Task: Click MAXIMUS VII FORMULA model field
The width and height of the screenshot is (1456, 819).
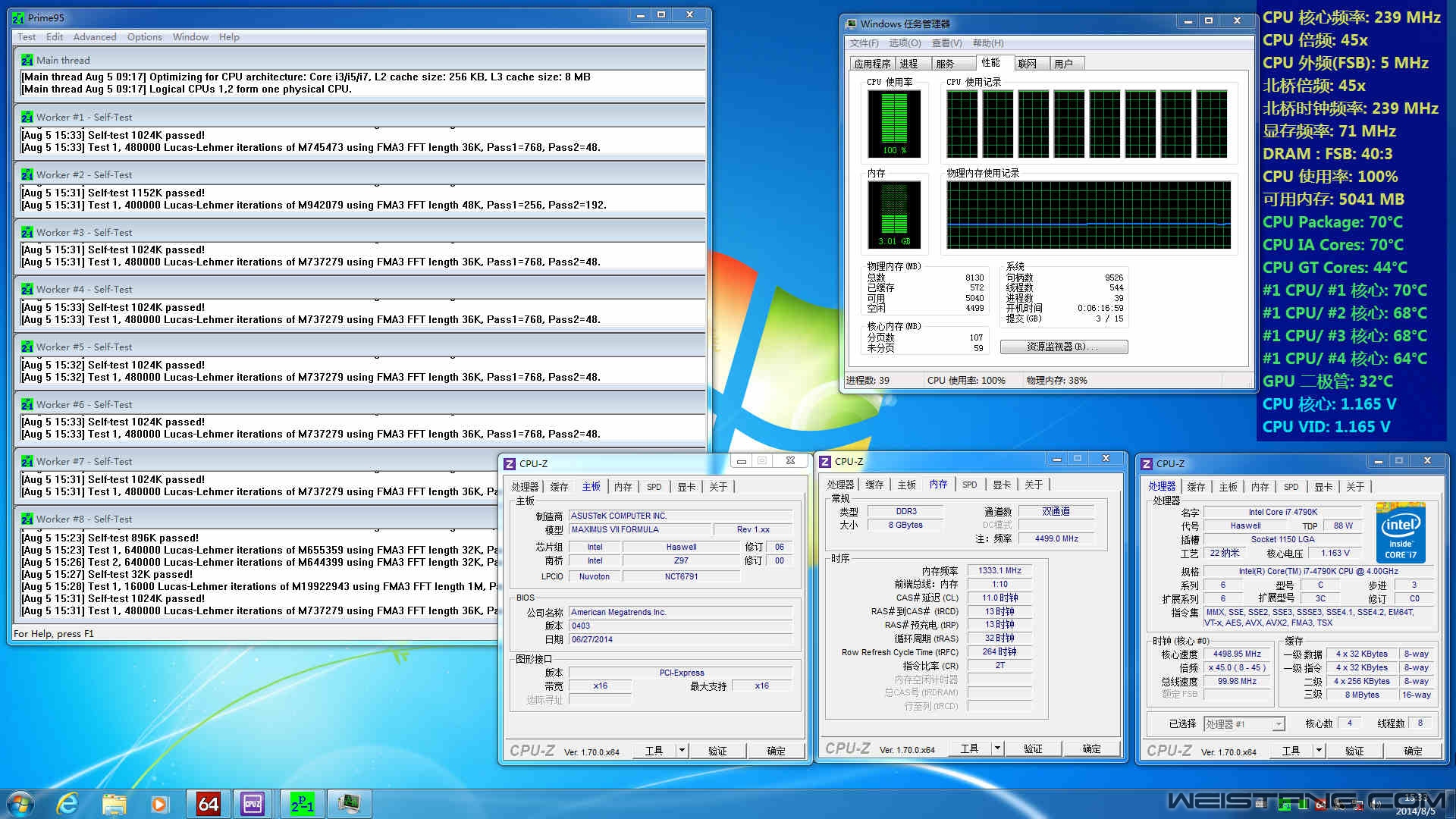Action: click(641, 529)
